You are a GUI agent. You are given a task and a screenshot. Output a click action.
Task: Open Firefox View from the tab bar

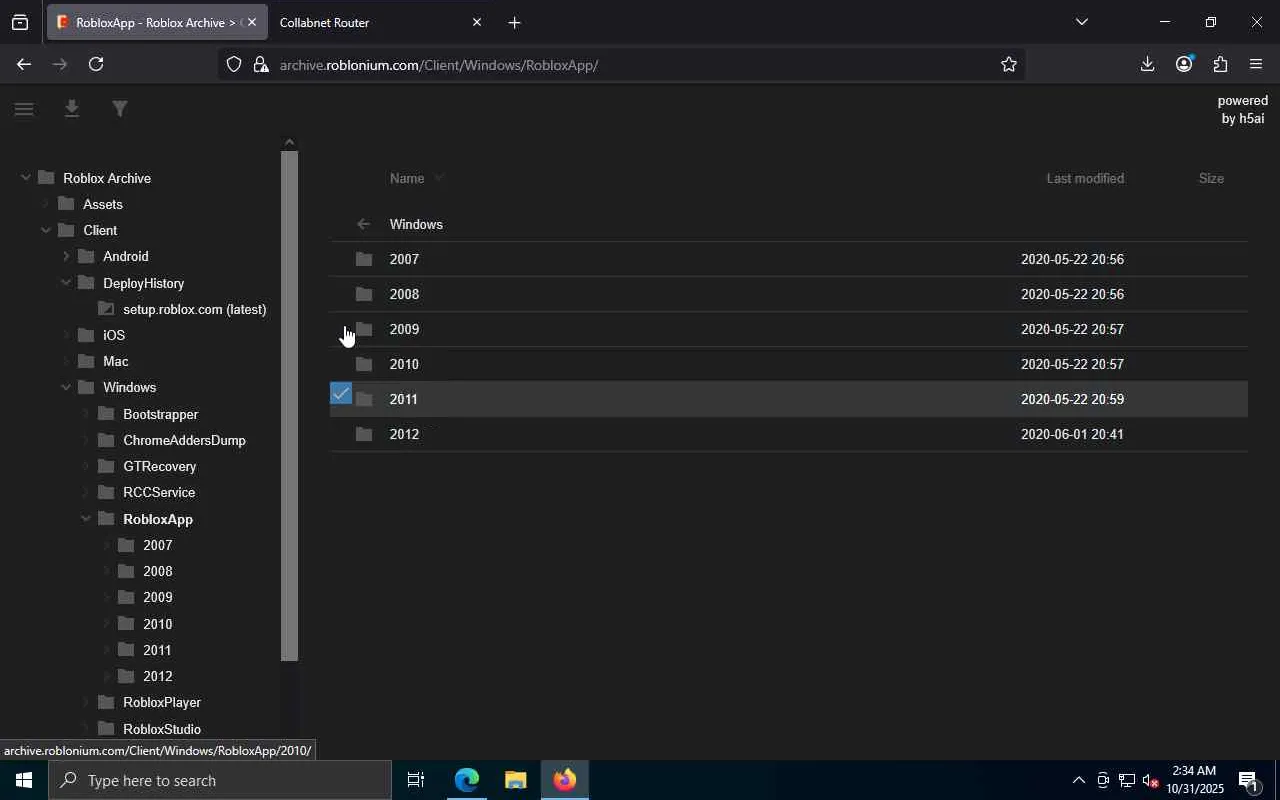click(x=20, y=22)
